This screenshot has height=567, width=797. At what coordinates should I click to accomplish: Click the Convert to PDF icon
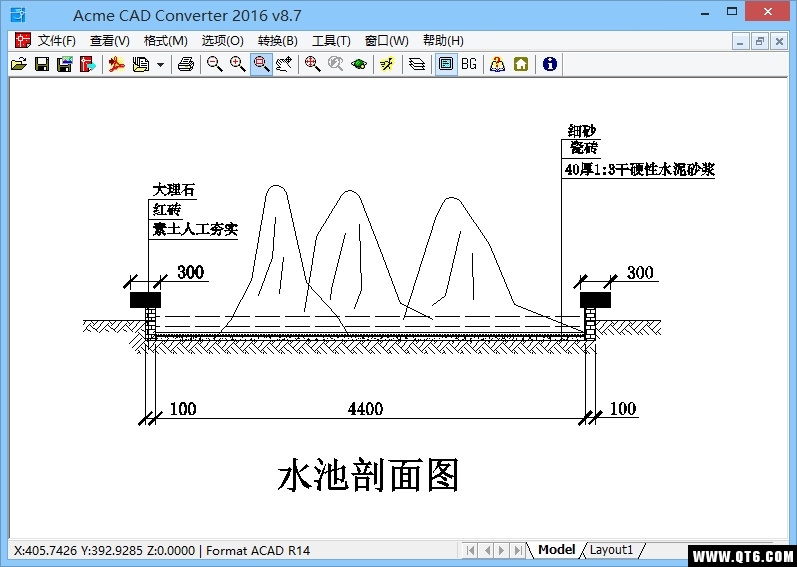tap(117, 64)
